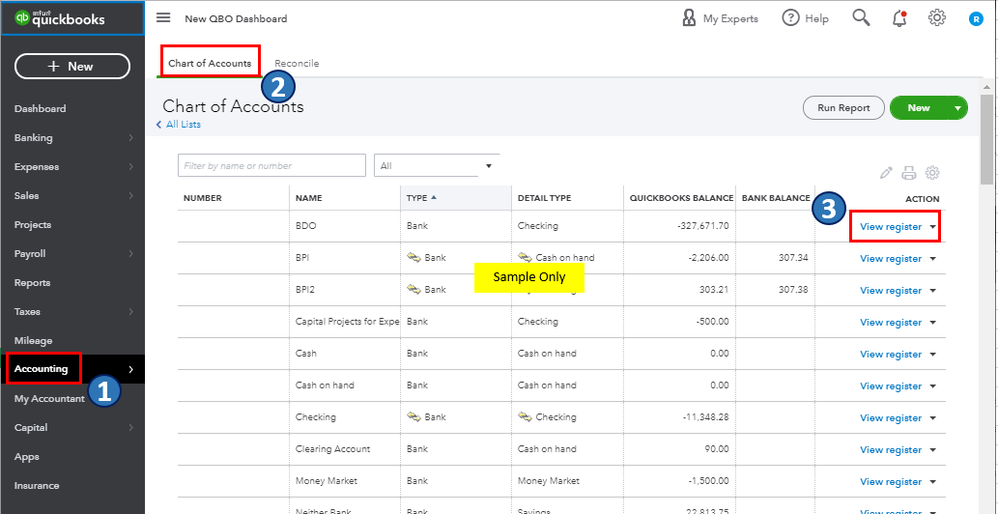
Task: Switch to Reconcile tab
Action: (x=297, y=64)
